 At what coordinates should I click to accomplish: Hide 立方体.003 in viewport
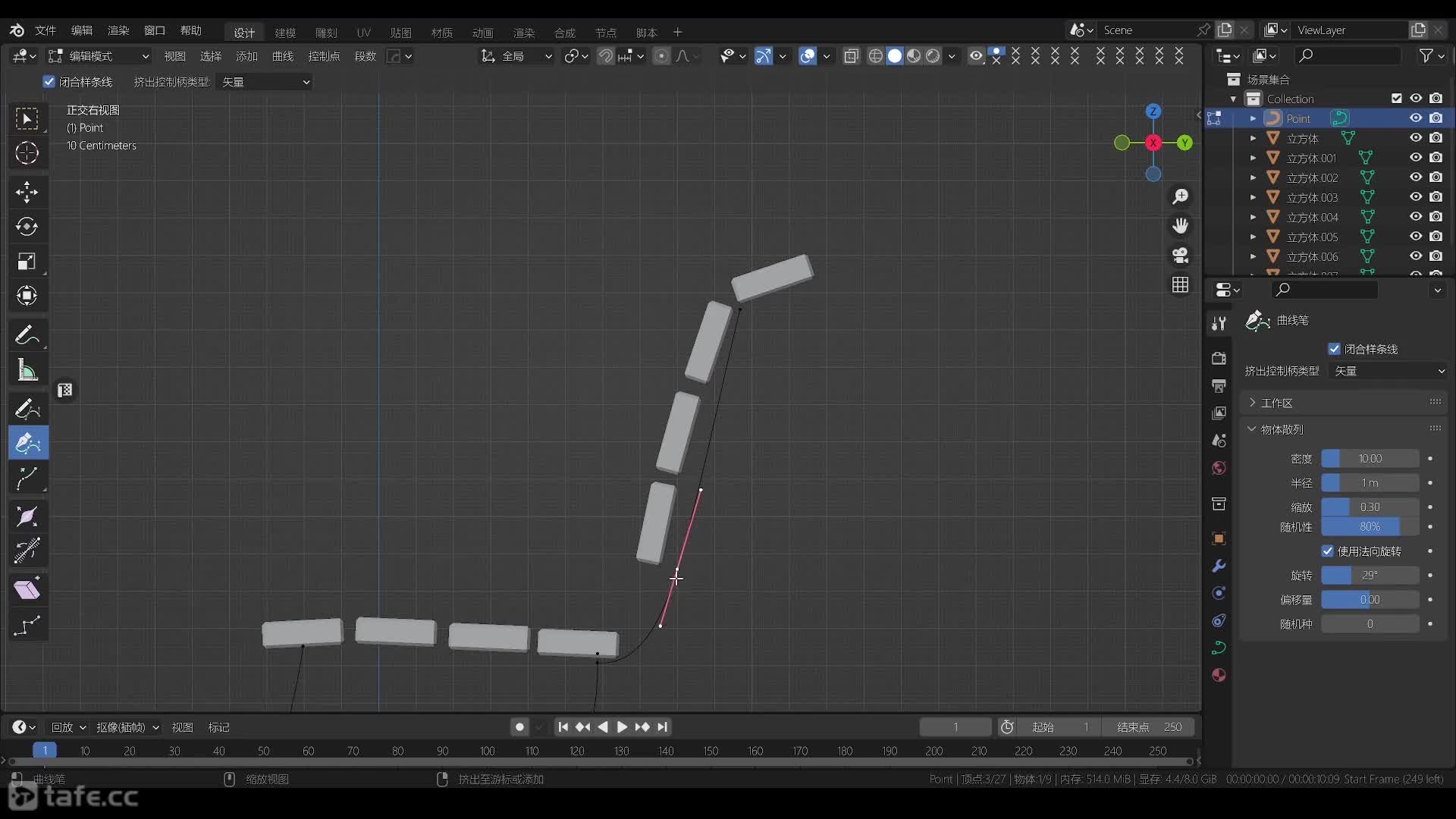1416,197
